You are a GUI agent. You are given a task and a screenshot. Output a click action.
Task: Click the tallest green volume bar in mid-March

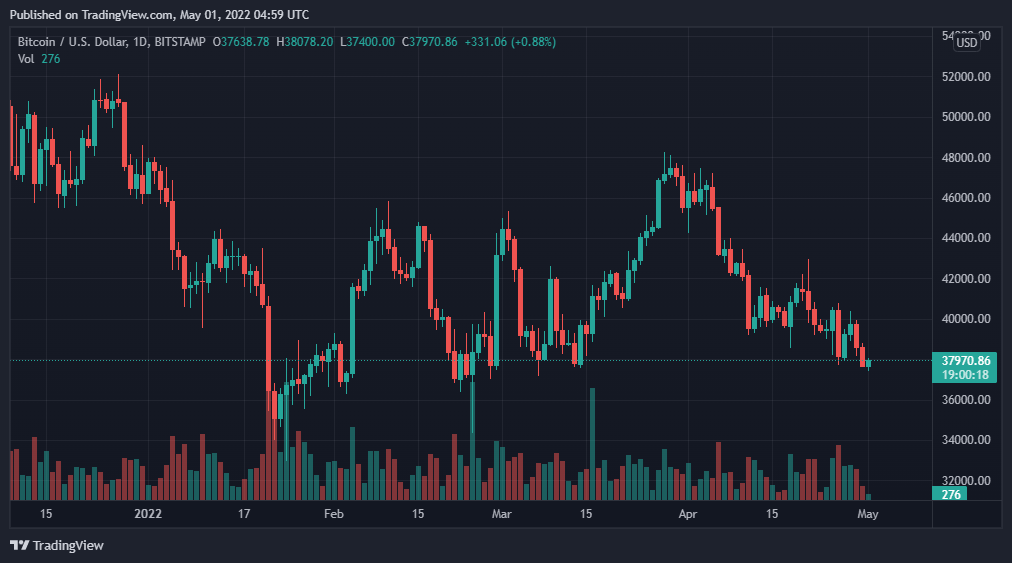[x=592, y=444]
